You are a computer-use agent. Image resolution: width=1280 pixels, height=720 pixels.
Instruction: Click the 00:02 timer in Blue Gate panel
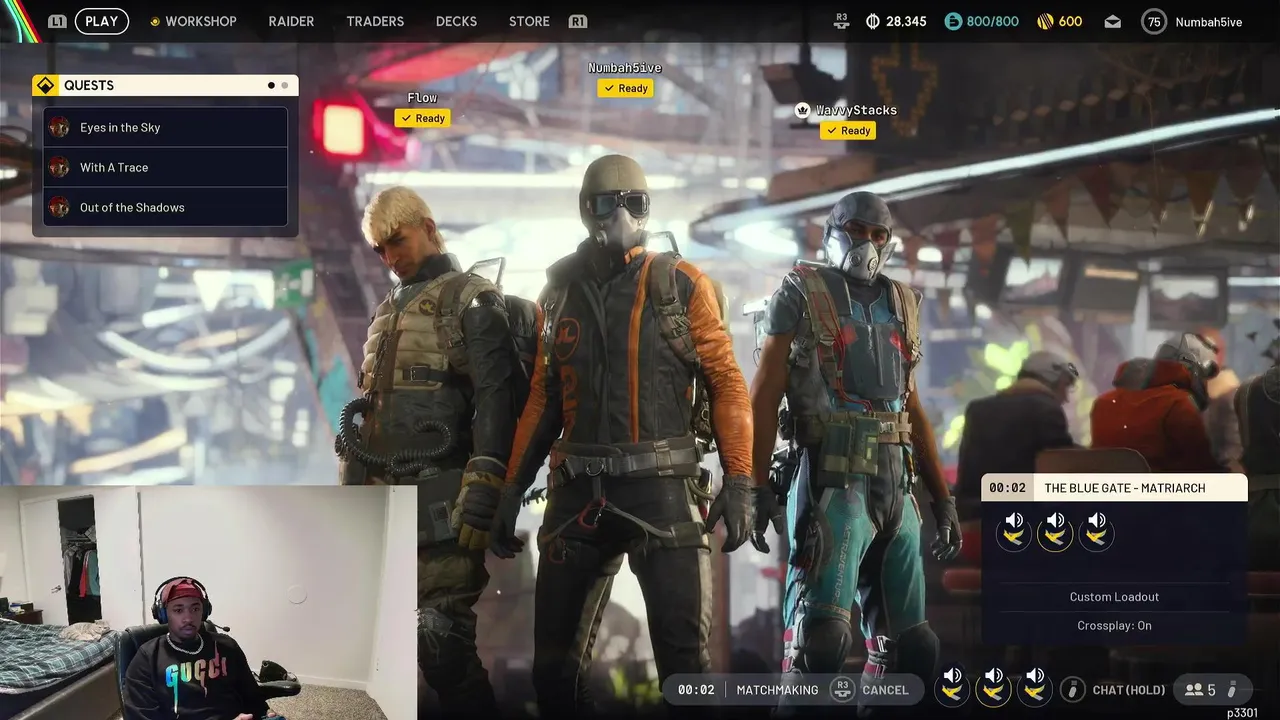(x=1007, y=488)
